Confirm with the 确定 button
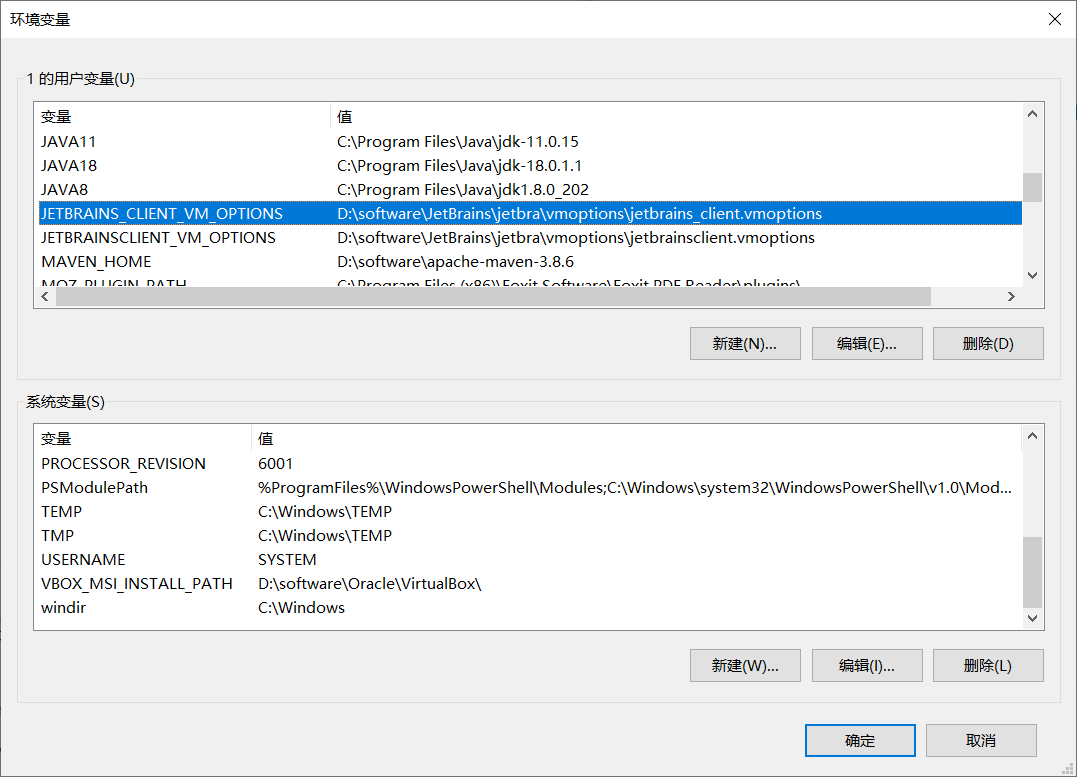The image size is (1077, 777). point(860,741)
